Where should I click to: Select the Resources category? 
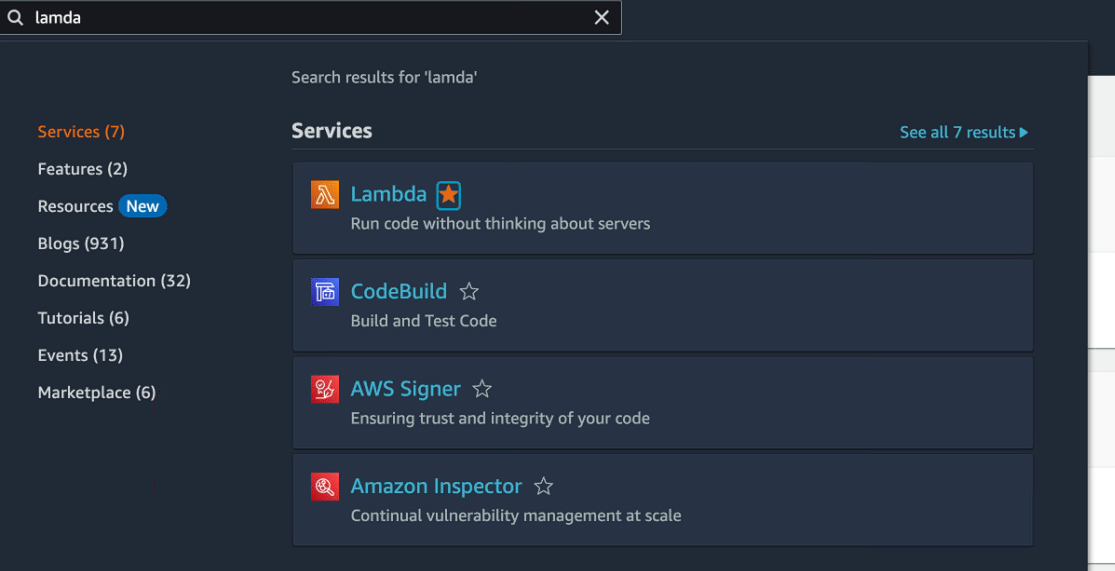click(75, 206)
